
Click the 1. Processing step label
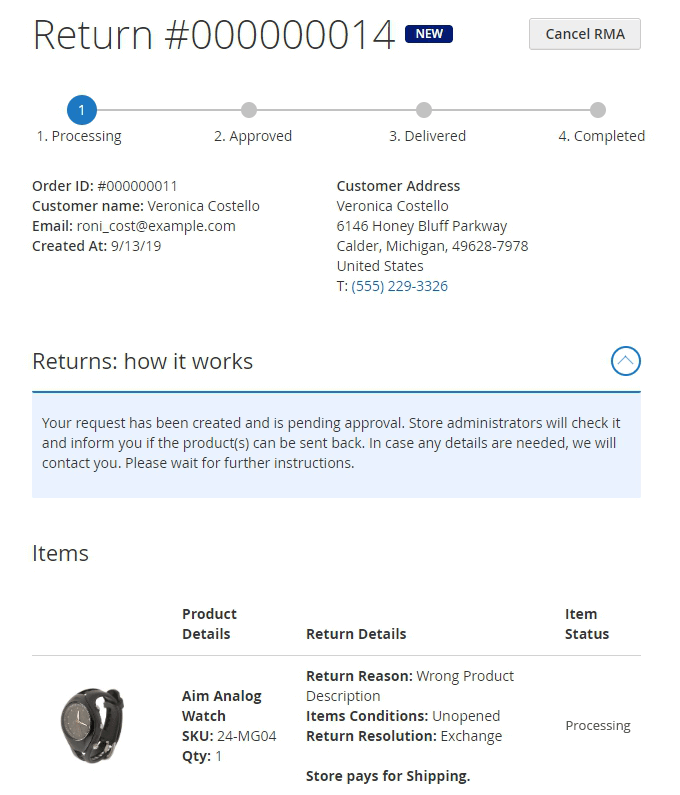pyautogui.click(x=79, y=136)
